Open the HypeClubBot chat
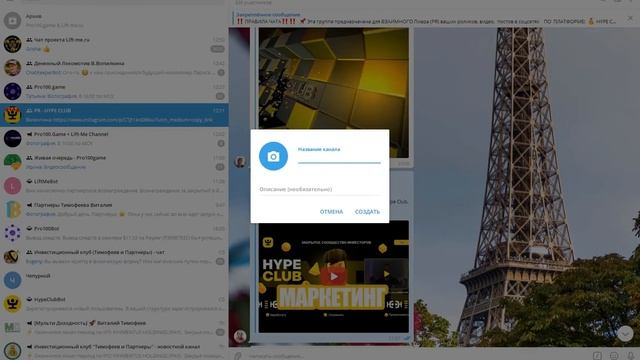 pyautogui.click(x=114, y=304)
